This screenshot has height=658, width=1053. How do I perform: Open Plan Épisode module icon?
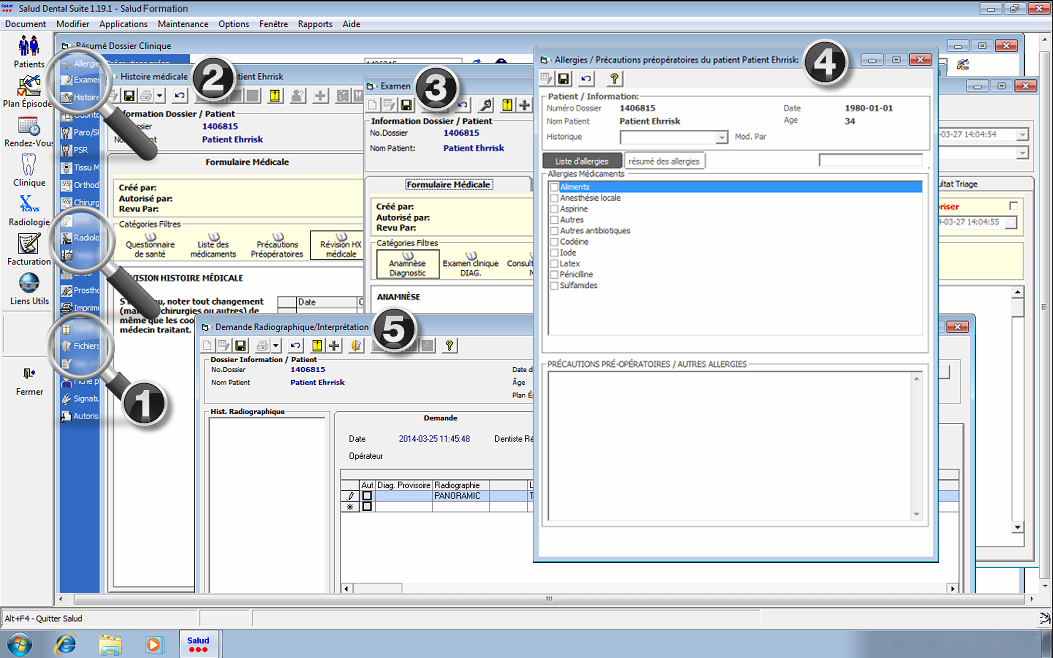(x=28, y=92)
